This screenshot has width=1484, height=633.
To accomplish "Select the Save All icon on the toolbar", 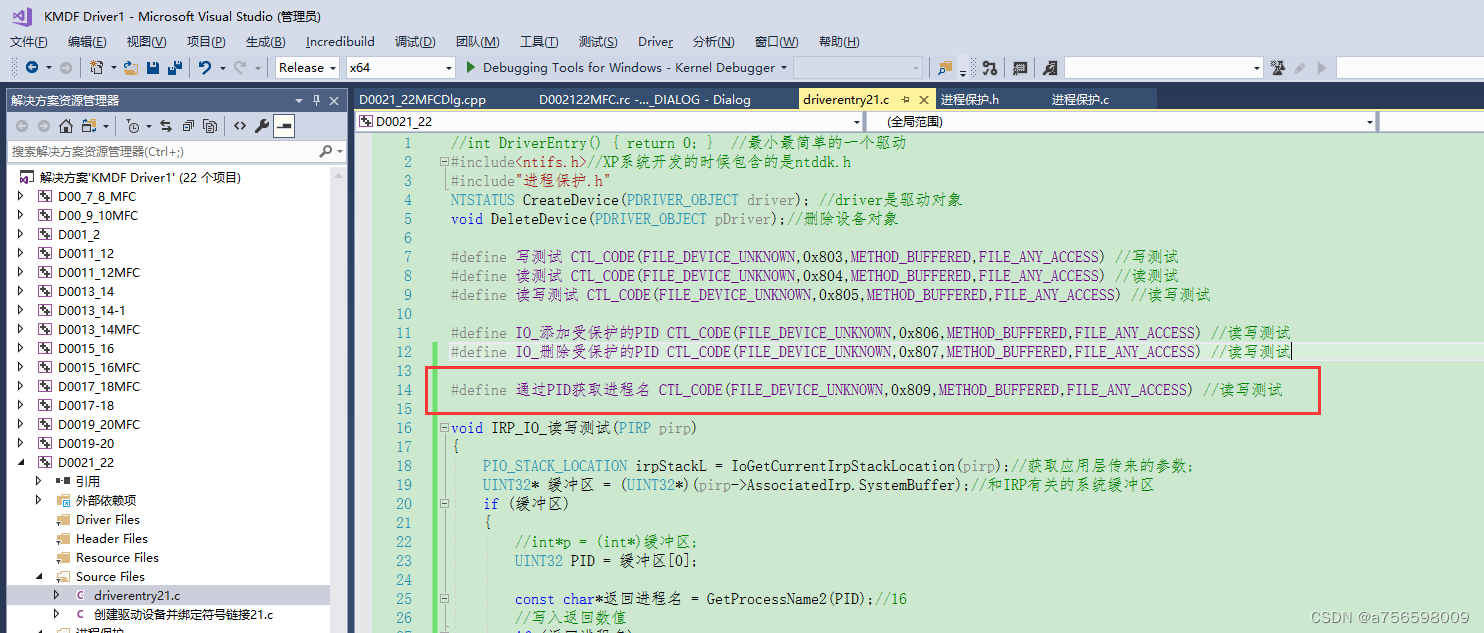I will pos(176,68).
